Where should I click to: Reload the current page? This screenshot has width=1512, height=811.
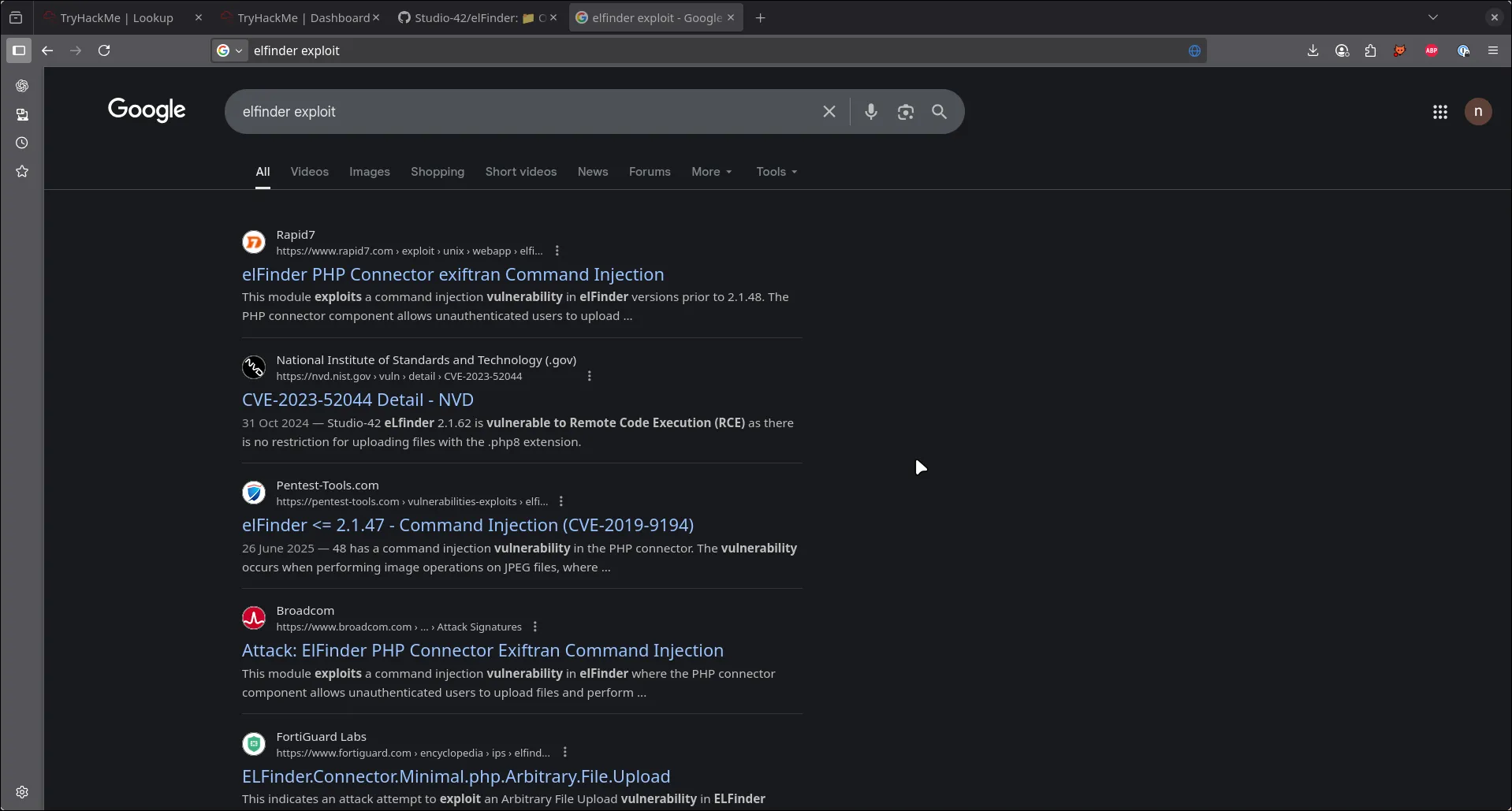pyautogui.click(x=104, y=50)
